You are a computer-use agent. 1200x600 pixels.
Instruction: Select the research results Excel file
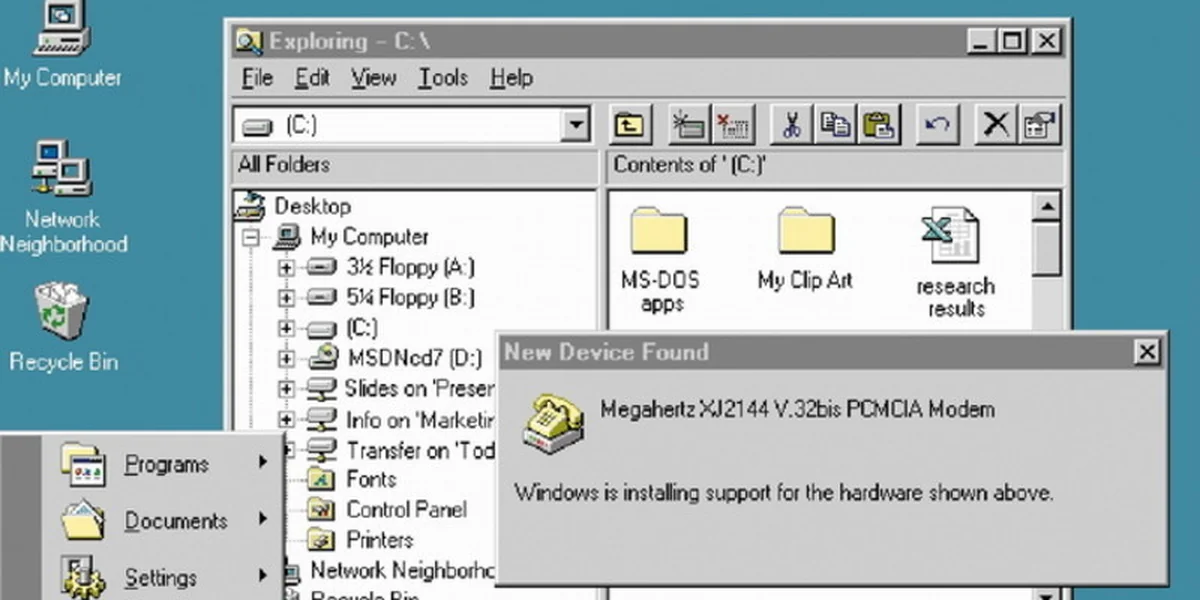point(954,263)
